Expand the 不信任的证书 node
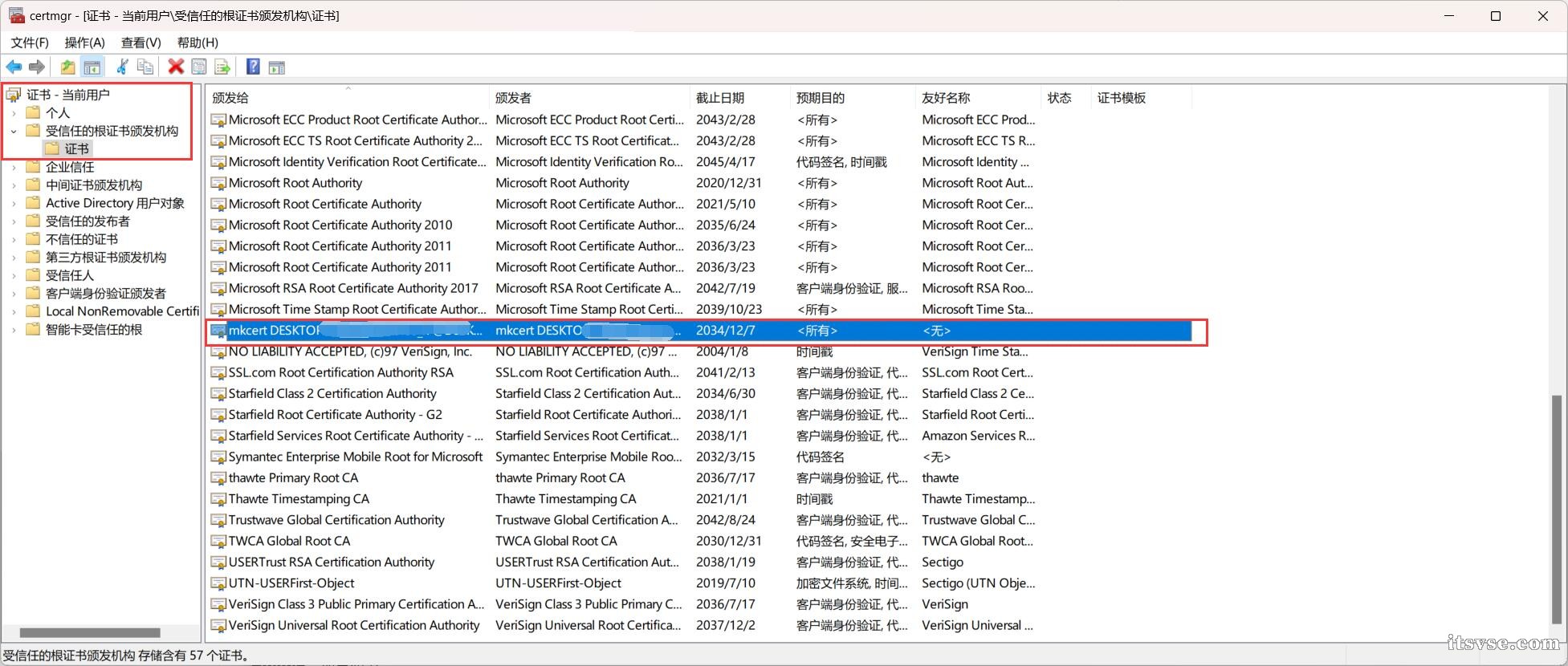 click(x=14, y=239)
